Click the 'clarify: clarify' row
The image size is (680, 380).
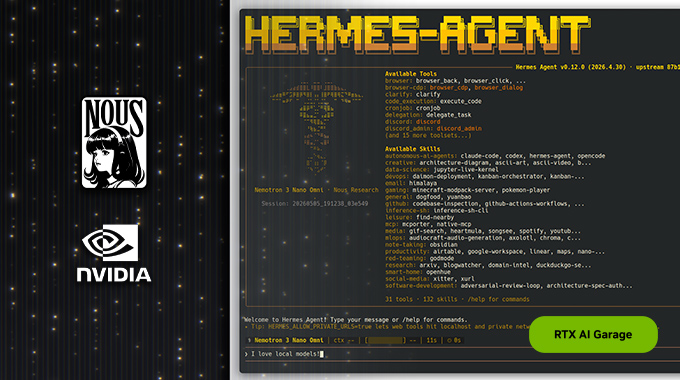point(412,95)
